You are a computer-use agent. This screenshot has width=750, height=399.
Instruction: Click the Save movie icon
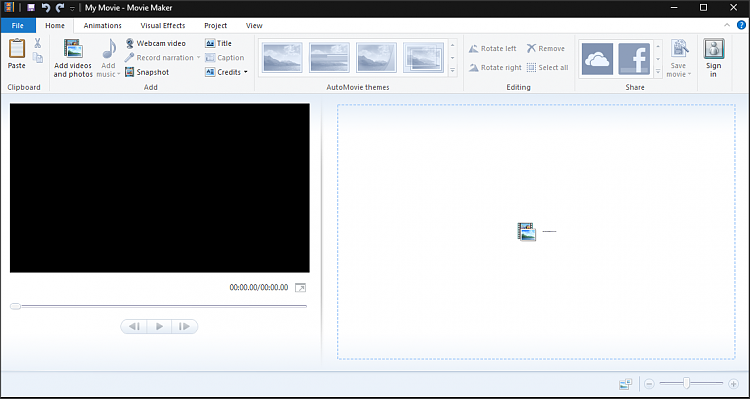pos(679,49)
